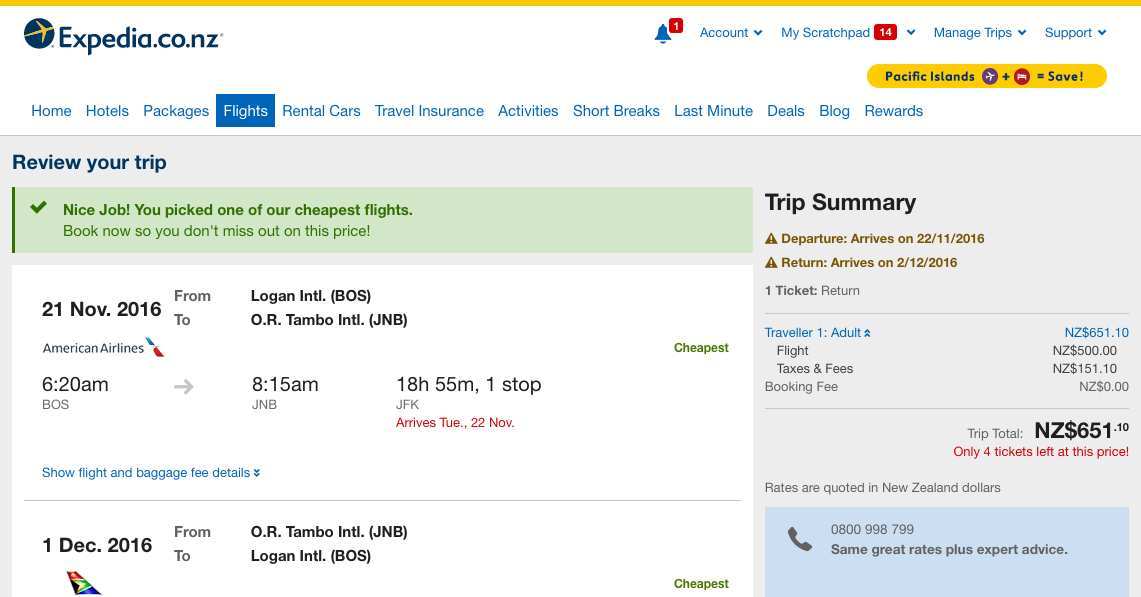Viewport: 1141px width, 597px height.
Task: Collapse Traveller 1 Adult price breakdown
Action: click(x=817, y=333)
